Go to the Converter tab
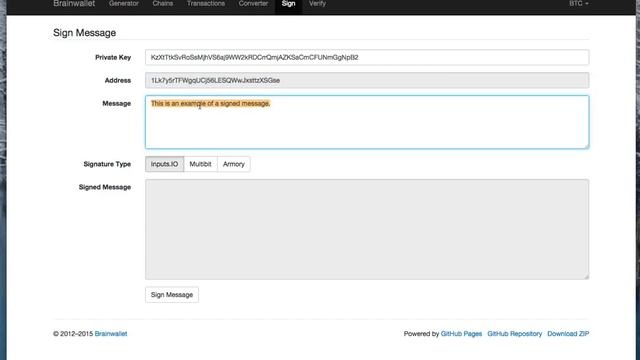 click(253, 4)
